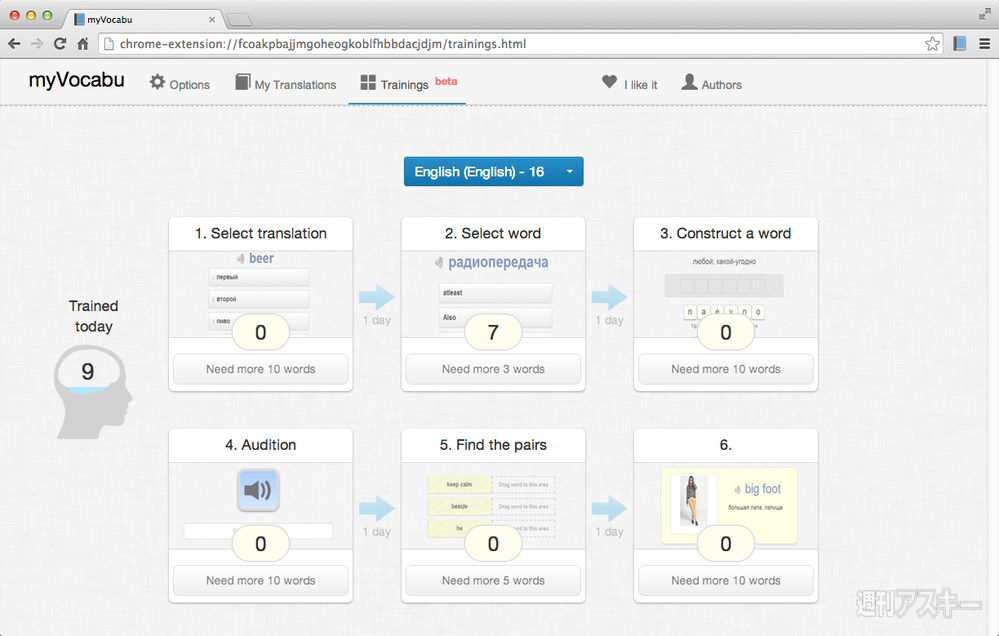Click the Audition answer input field
999x636 pixels.
258,531
